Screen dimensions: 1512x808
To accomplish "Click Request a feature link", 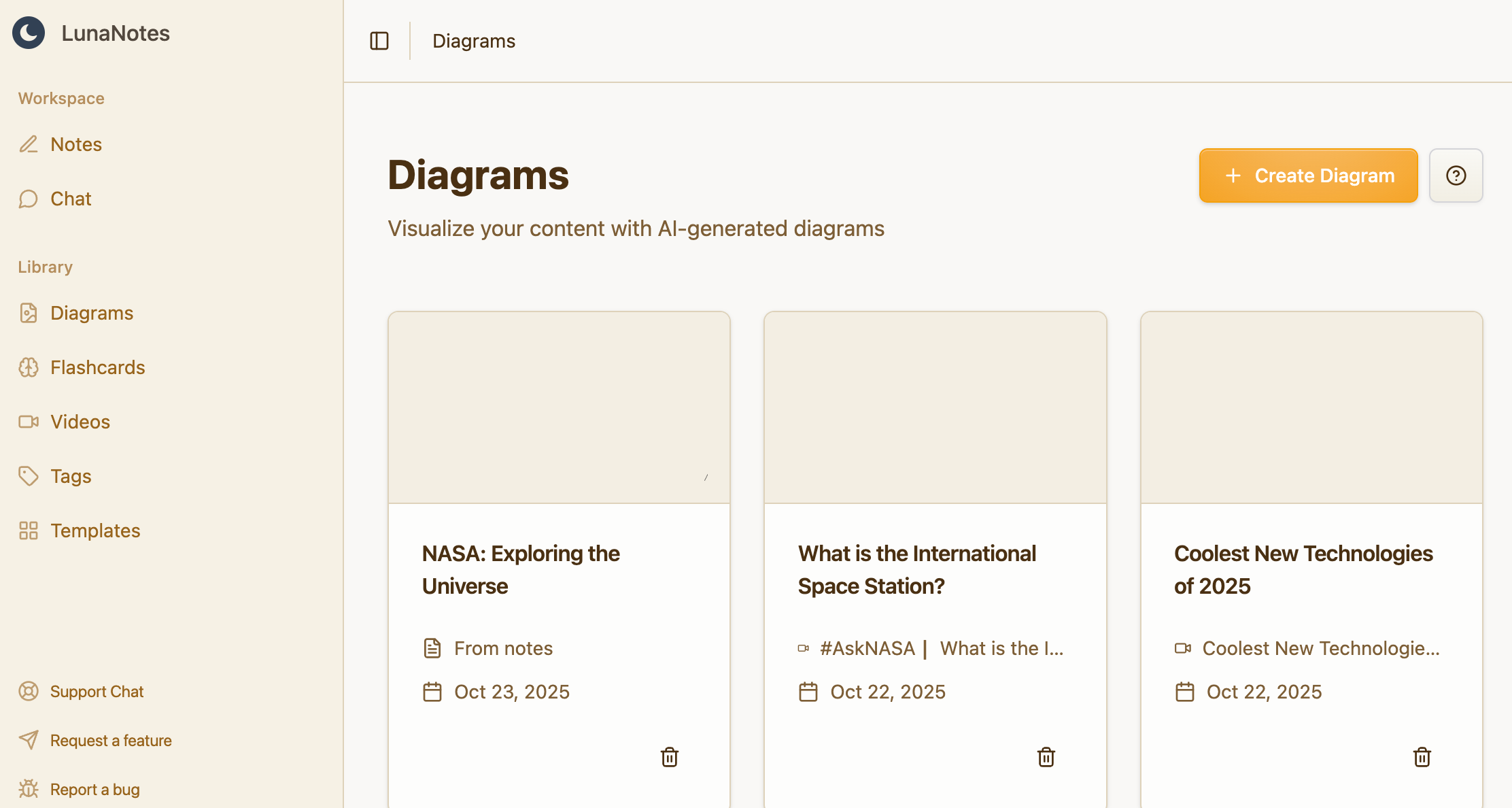I will pyautogui.click(x=110, y=741).
